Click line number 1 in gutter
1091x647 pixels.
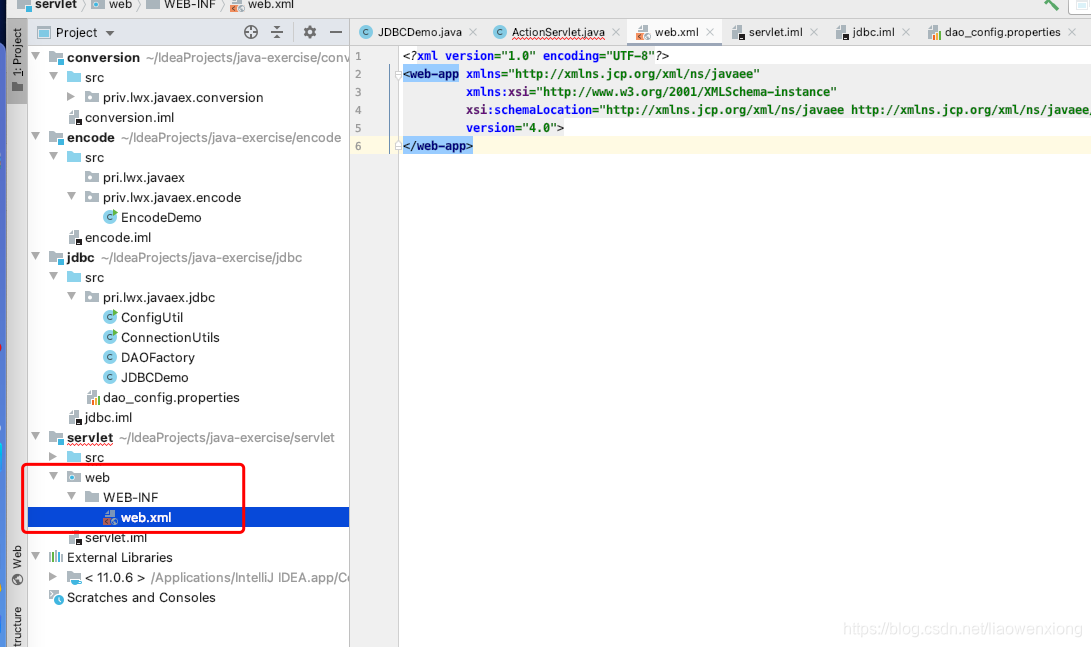358,56
